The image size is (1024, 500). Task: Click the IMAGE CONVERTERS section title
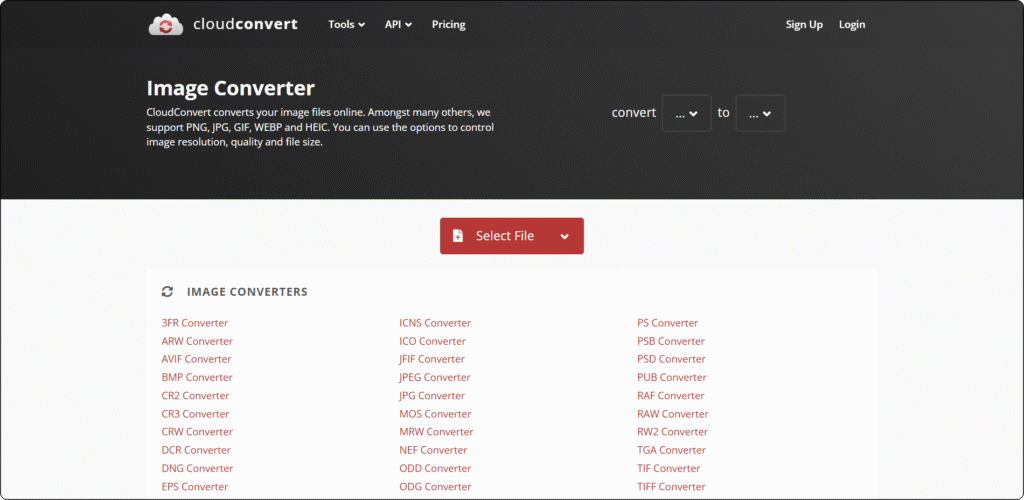pos(247,292)
